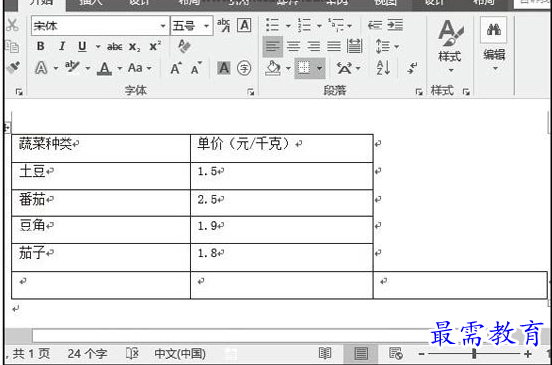Click the multilevel list icon

point(336,25)
